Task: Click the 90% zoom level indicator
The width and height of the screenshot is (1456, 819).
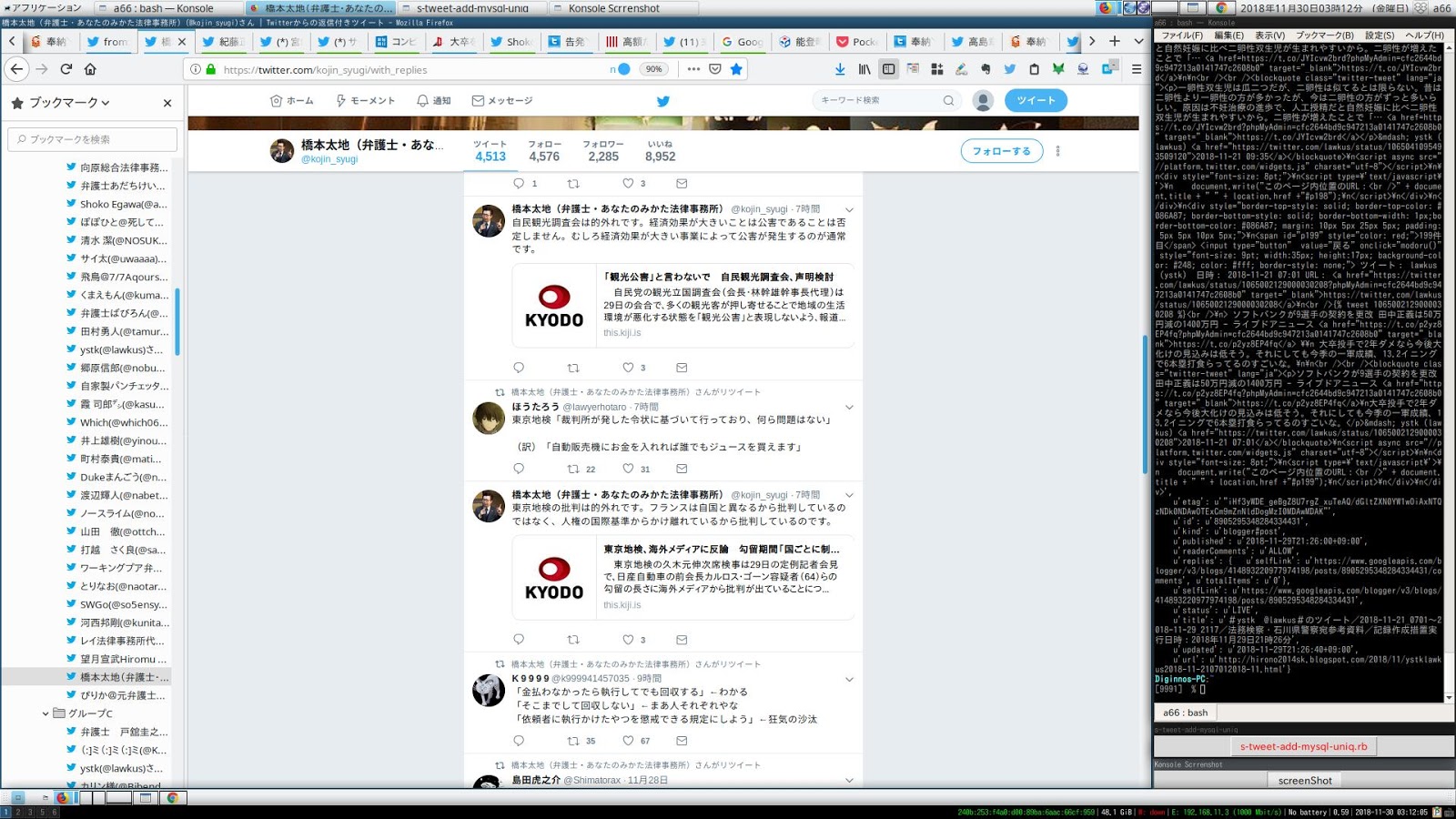Action: 653,69
